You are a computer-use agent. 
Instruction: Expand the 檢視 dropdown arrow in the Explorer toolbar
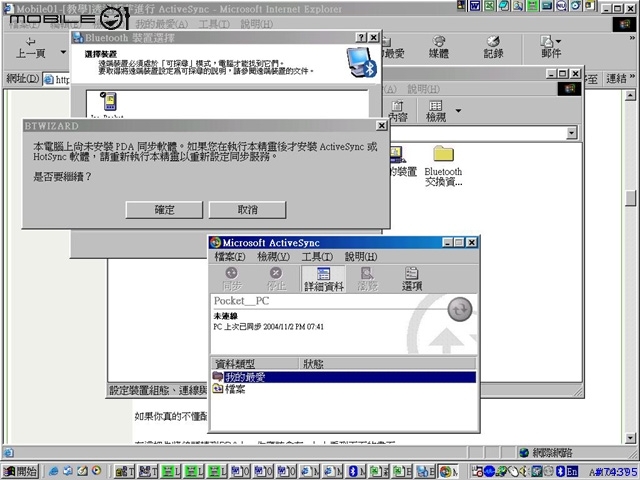click(458, 111)
